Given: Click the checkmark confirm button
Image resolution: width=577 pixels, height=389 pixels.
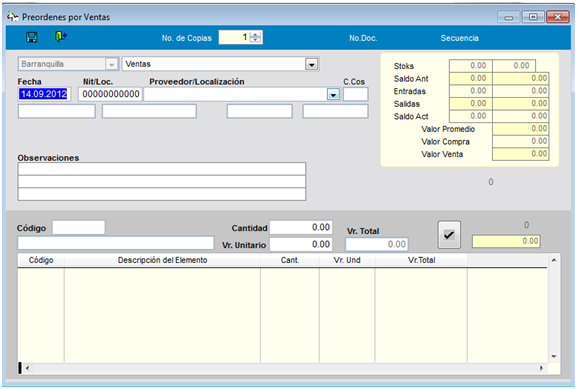Looking at the screenshot, I should tap(449, 235).
